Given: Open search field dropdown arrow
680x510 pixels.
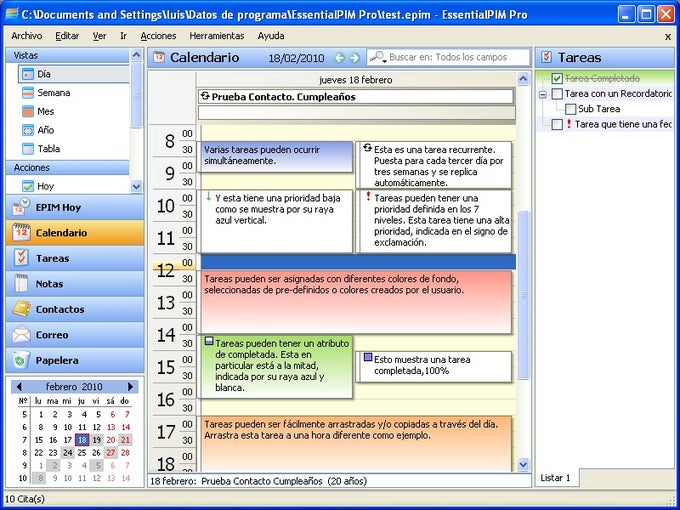Looking at the screenshot, I should coord(384,62).
